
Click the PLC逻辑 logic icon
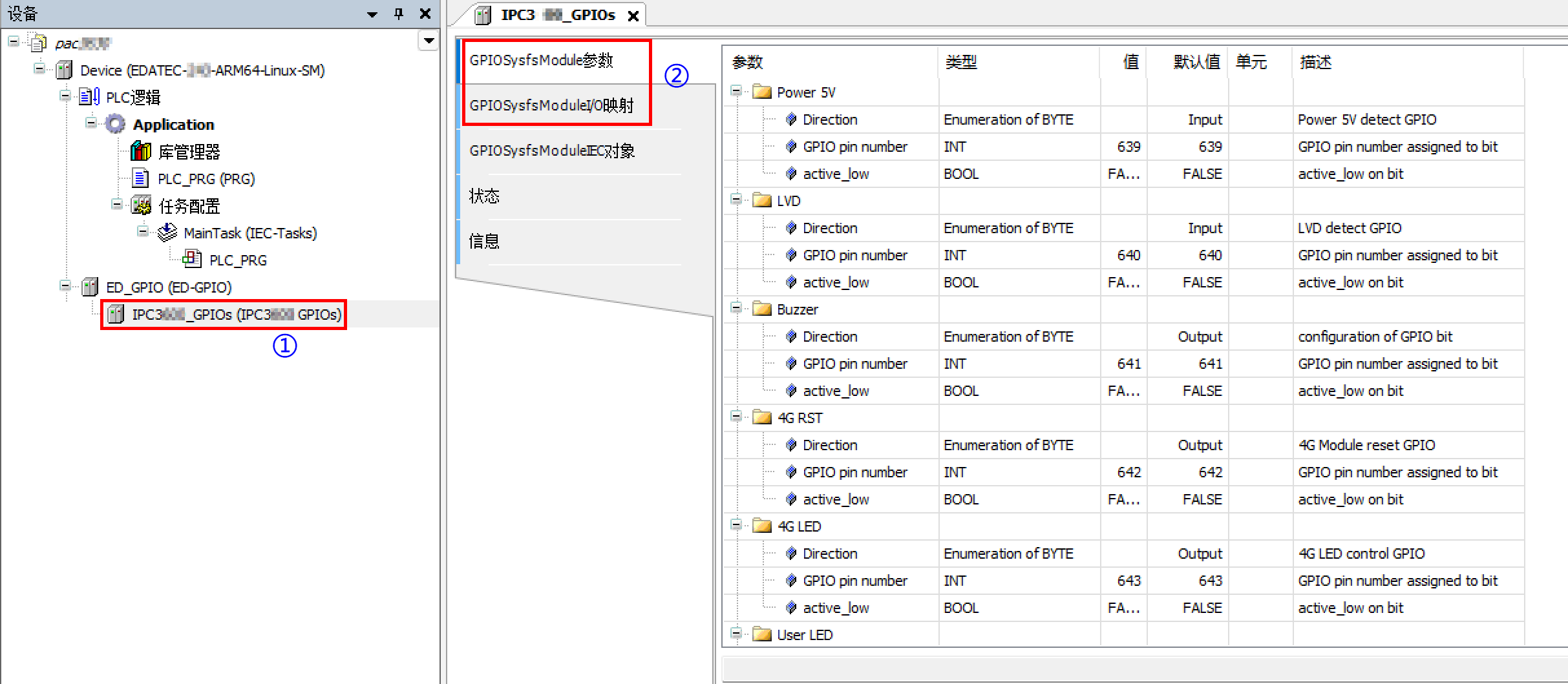point(88,96)
